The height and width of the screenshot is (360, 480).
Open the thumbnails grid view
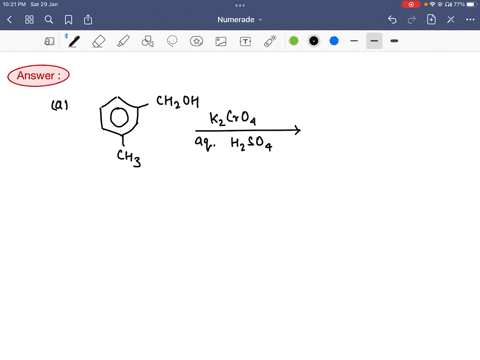(29, 20)
